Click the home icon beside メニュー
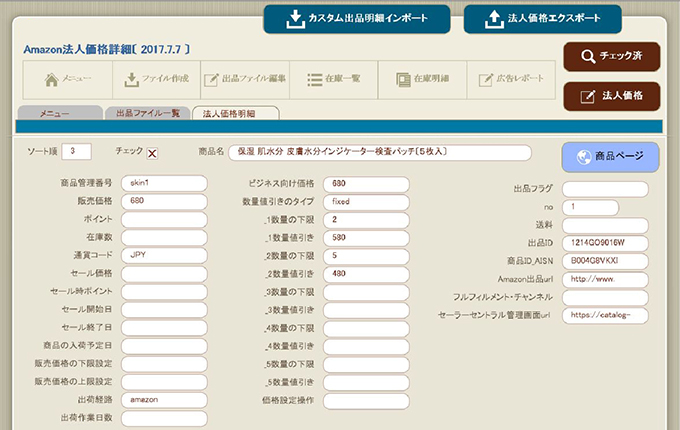This screenshot has width=680, height=430. click(52, 79)
